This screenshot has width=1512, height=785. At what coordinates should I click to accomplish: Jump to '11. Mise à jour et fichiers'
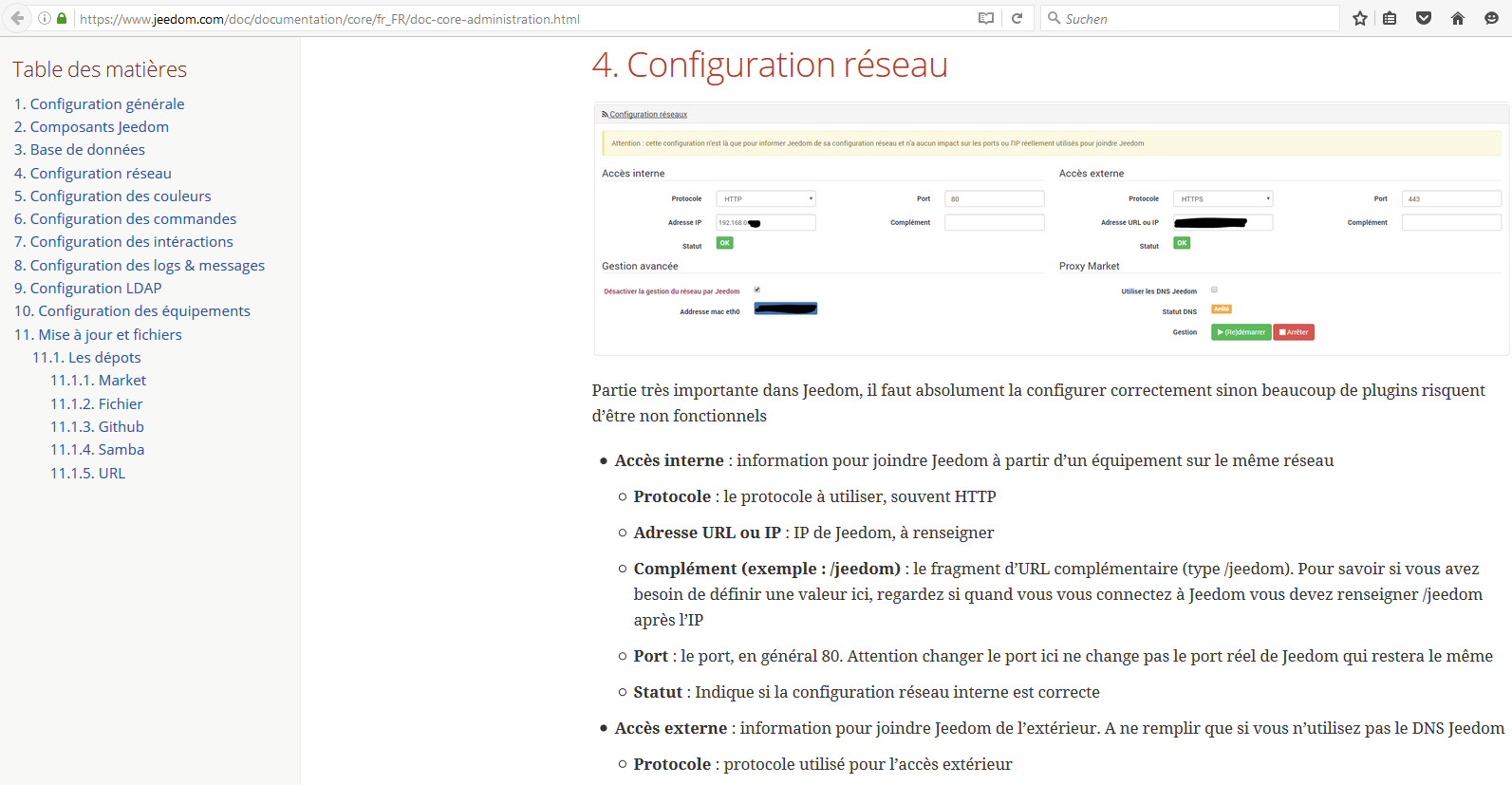pyautogui.click(x=98, y=334)
